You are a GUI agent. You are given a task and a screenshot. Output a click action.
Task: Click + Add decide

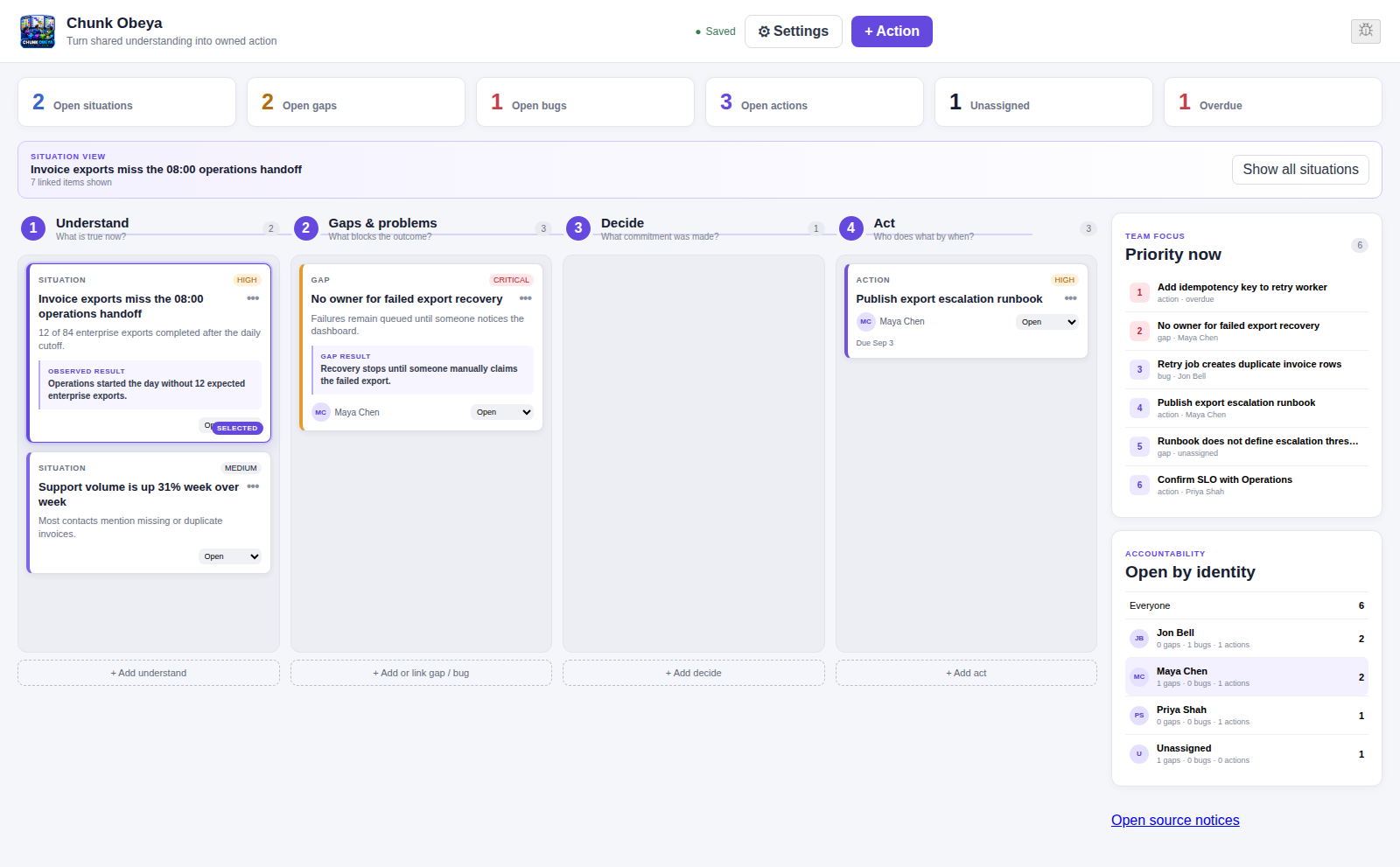tap(694, 673)
